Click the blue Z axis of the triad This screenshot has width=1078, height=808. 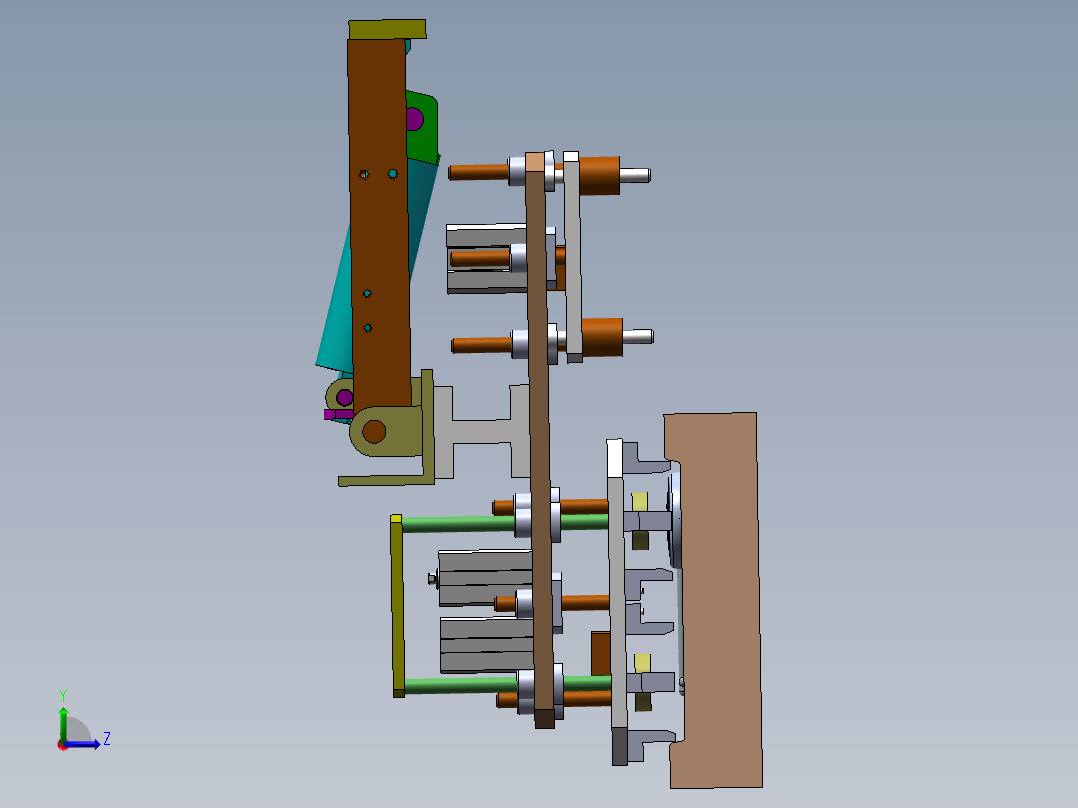coord(83,744)
